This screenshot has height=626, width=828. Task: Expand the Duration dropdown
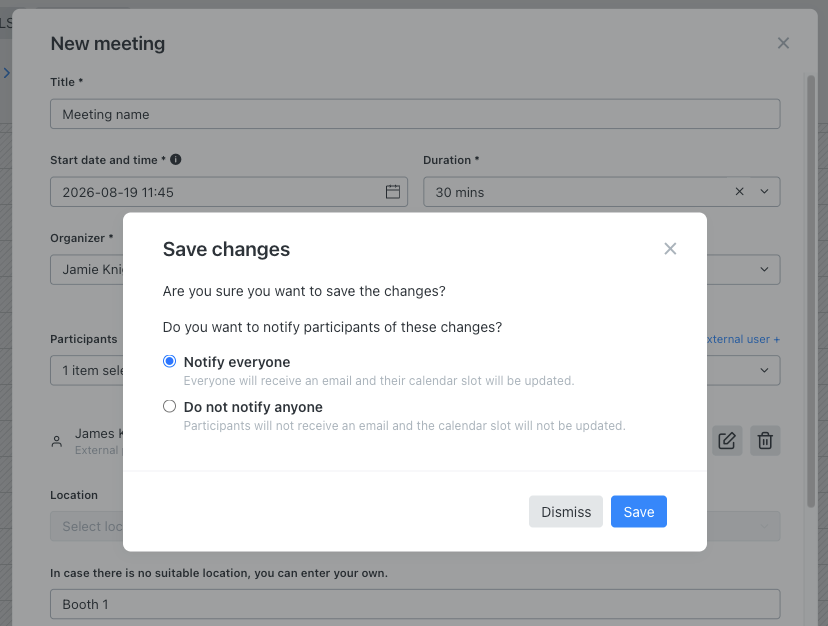pos(764,192)
